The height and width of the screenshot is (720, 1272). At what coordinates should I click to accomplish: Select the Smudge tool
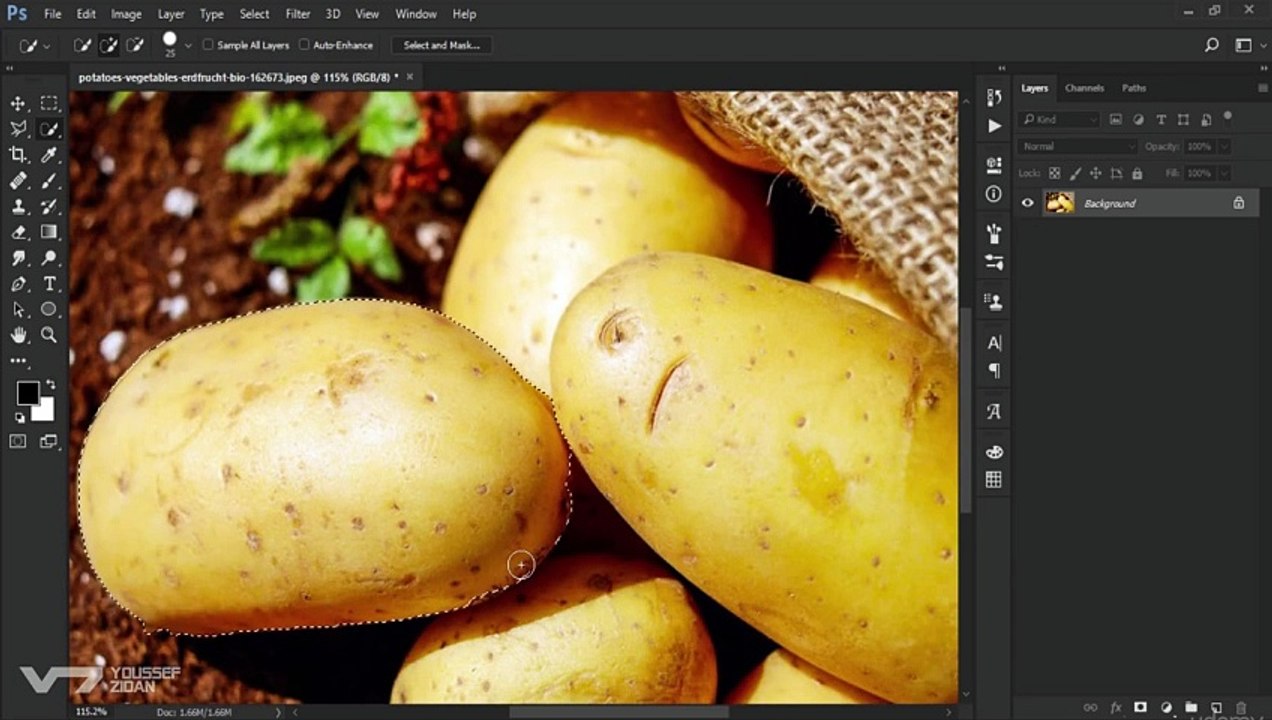pyautogui.click(x=18, y=258)
